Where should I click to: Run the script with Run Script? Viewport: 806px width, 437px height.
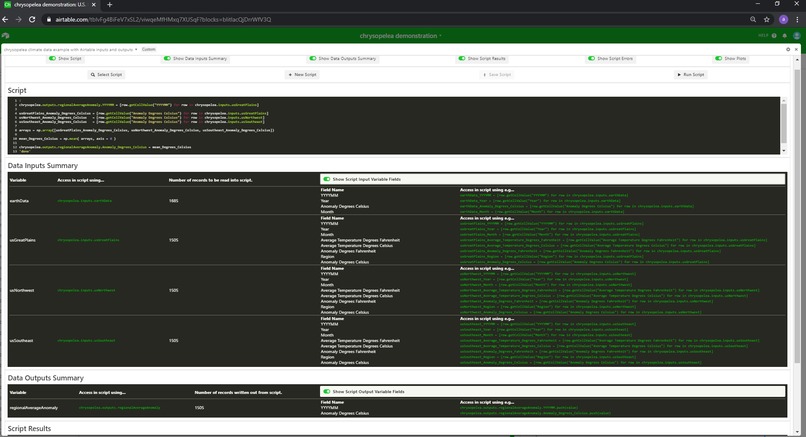tap(691, 75)
